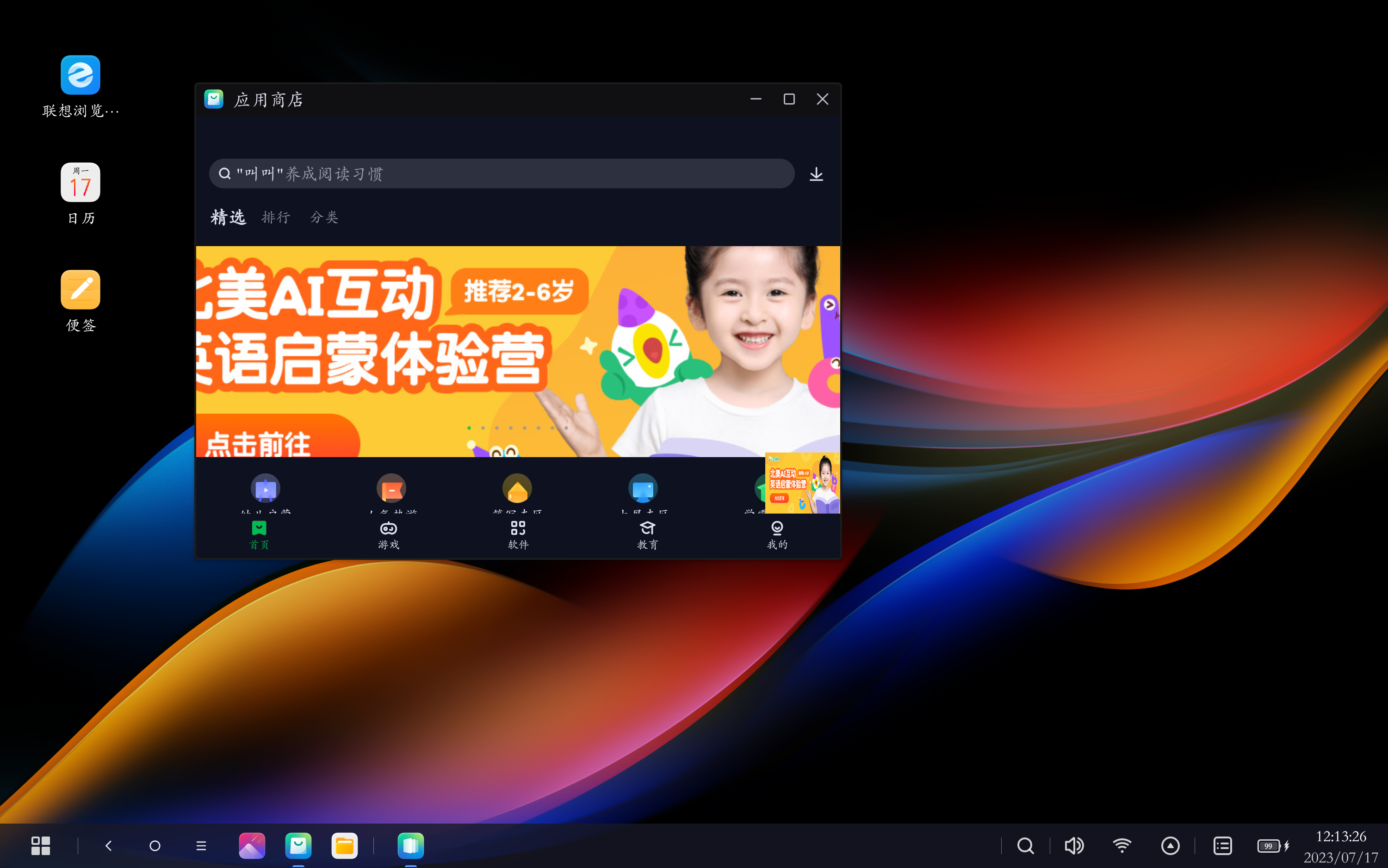1388x868 pixels.
Task: Open the Notes (便签) desktop icon
Action: 81,289
